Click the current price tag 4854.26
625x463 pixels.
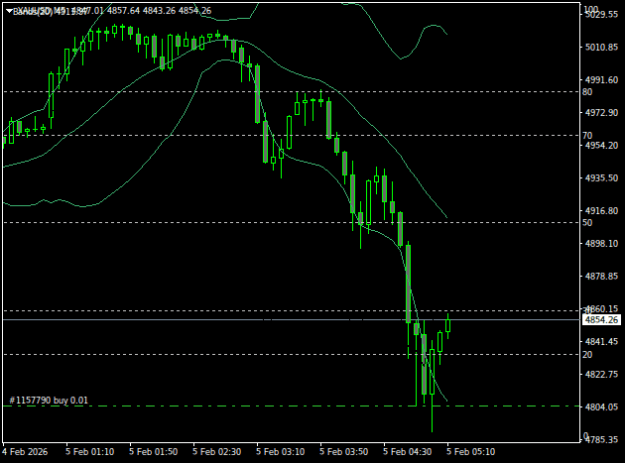[601, 320]
